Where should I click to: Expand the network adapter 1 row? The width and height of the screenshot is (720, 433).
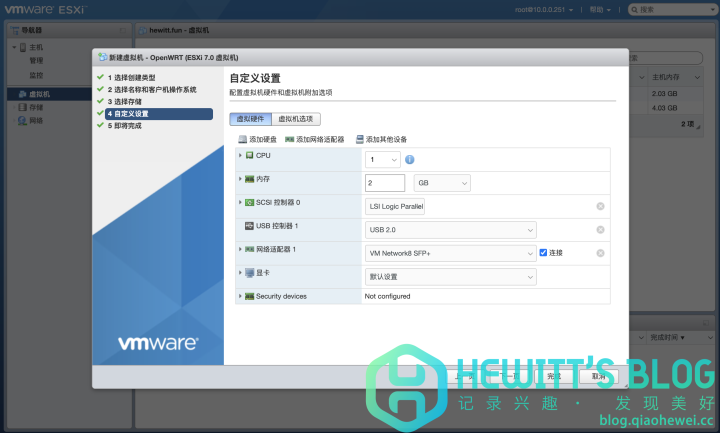[240, 249]
